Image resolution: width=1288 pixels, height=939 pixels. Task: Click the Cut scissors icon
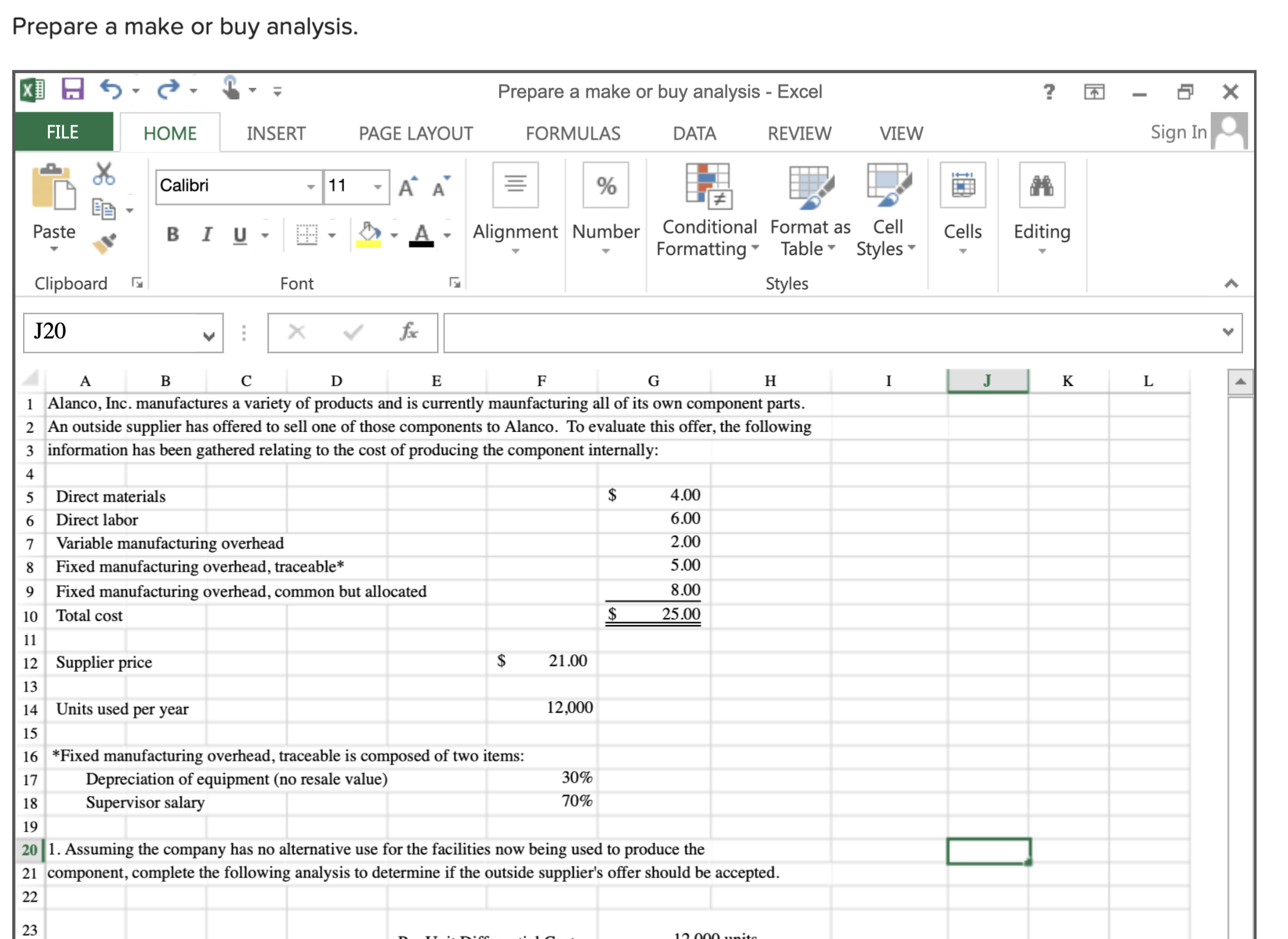(104, 174)
